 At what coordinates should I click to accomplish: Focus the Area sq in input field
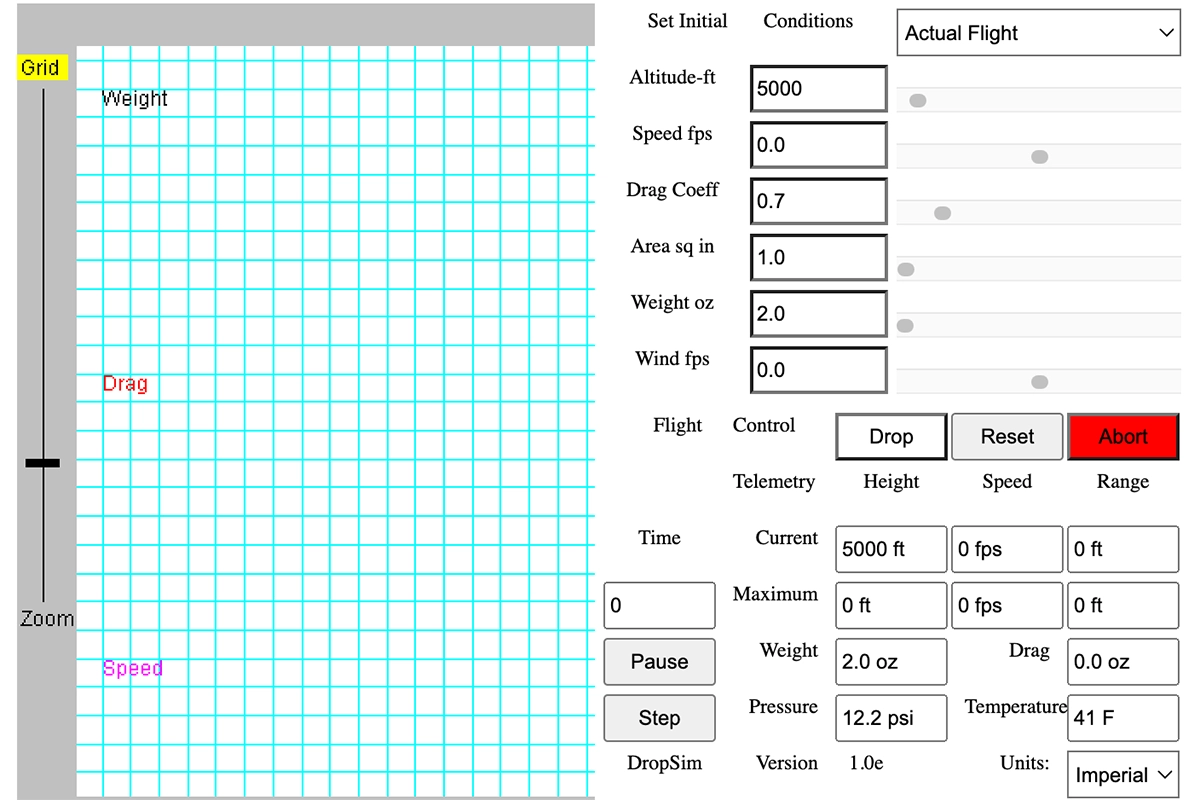click(818, 258)
